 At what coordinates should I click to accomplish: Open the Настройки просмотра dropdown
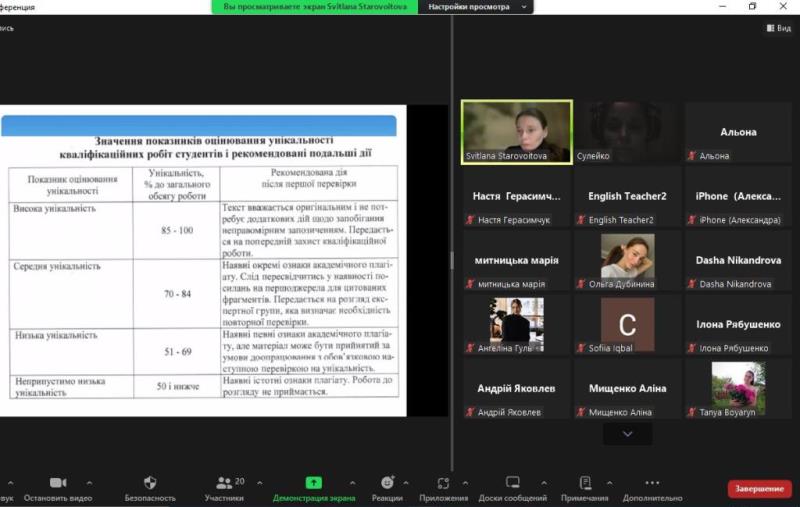[x=476, y=7]
